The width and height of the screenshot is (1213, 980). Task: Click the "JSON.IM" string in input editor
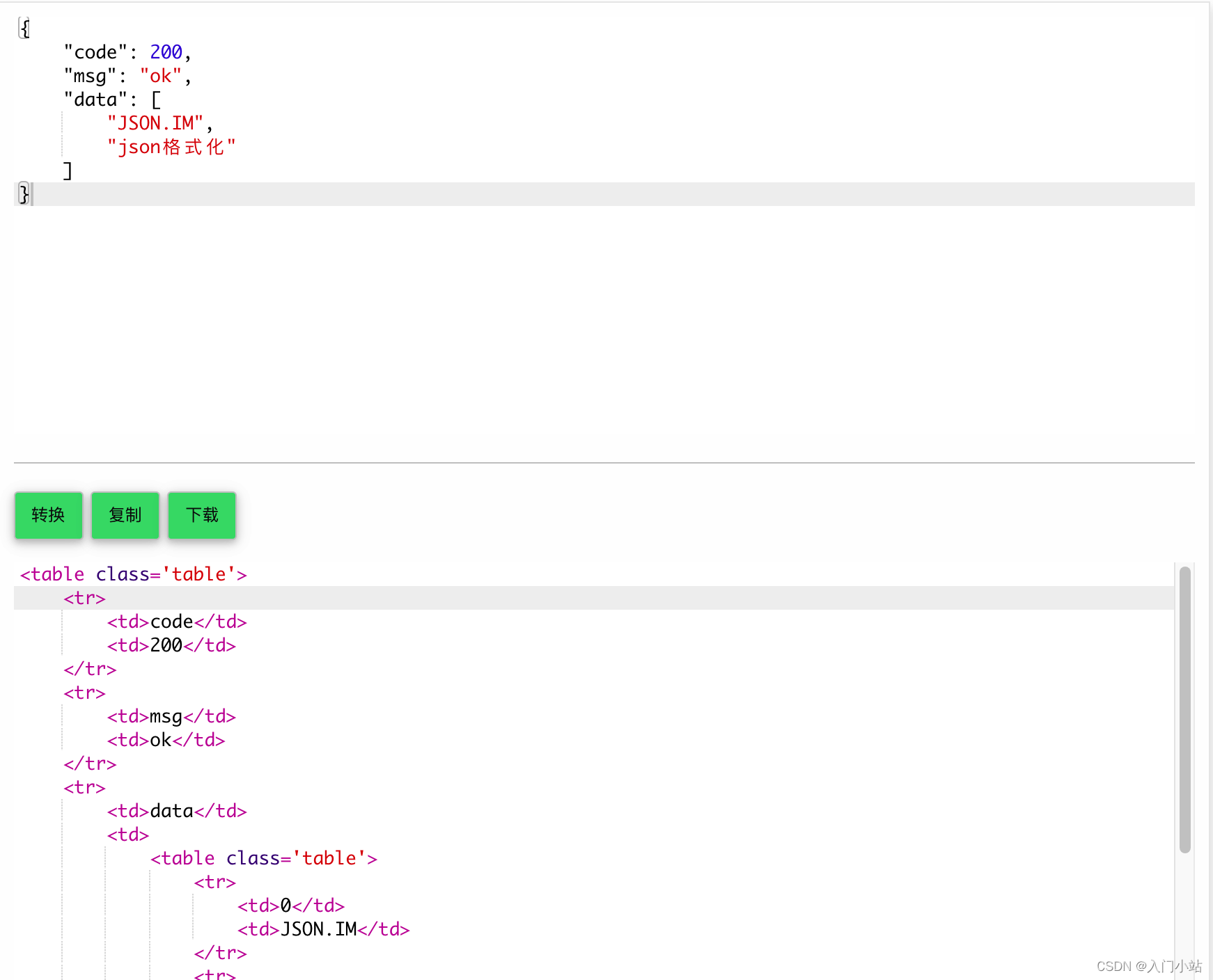(155, 123)
